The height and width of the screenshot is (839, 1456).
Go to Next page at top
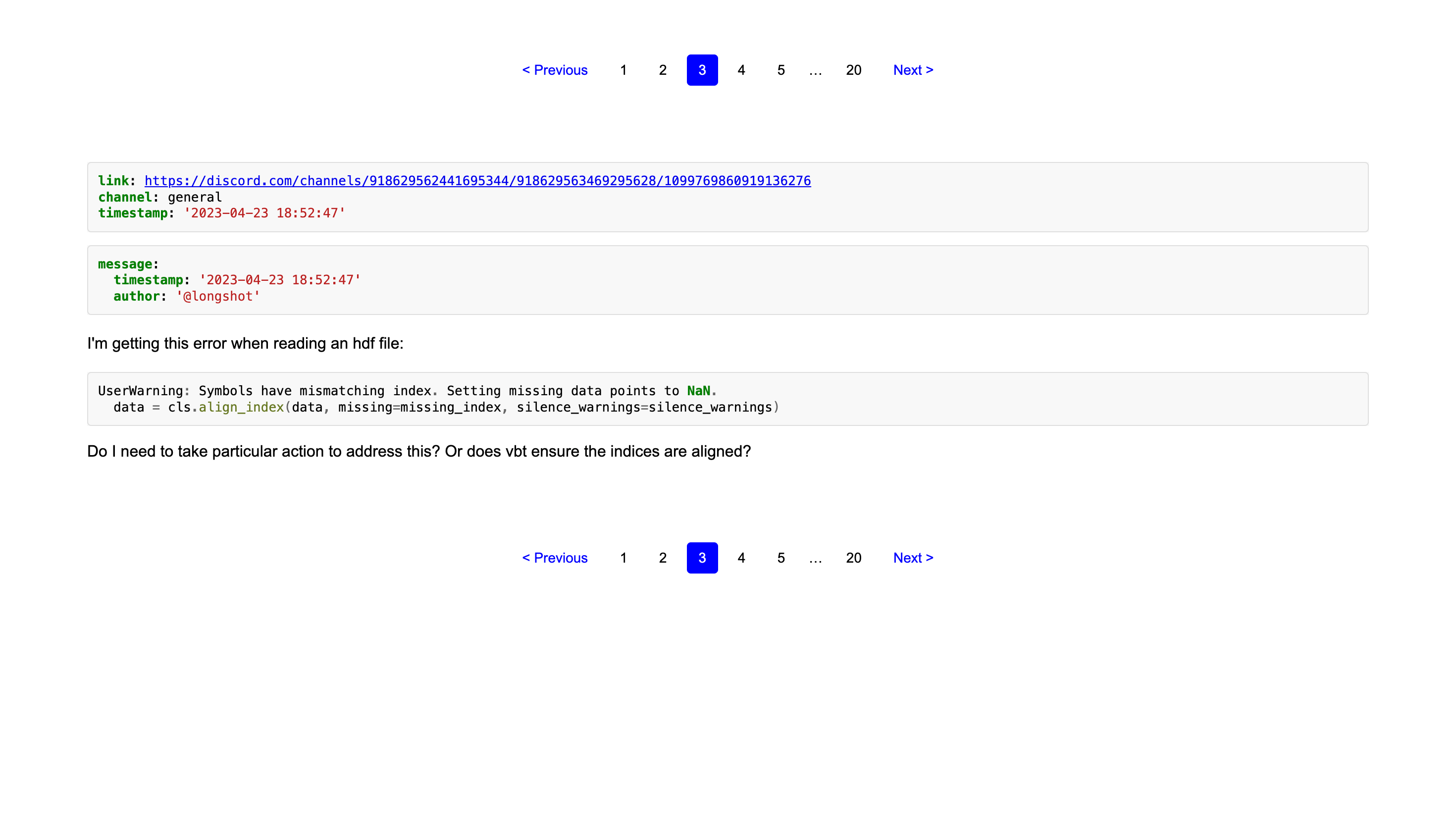tap(913, 70)
